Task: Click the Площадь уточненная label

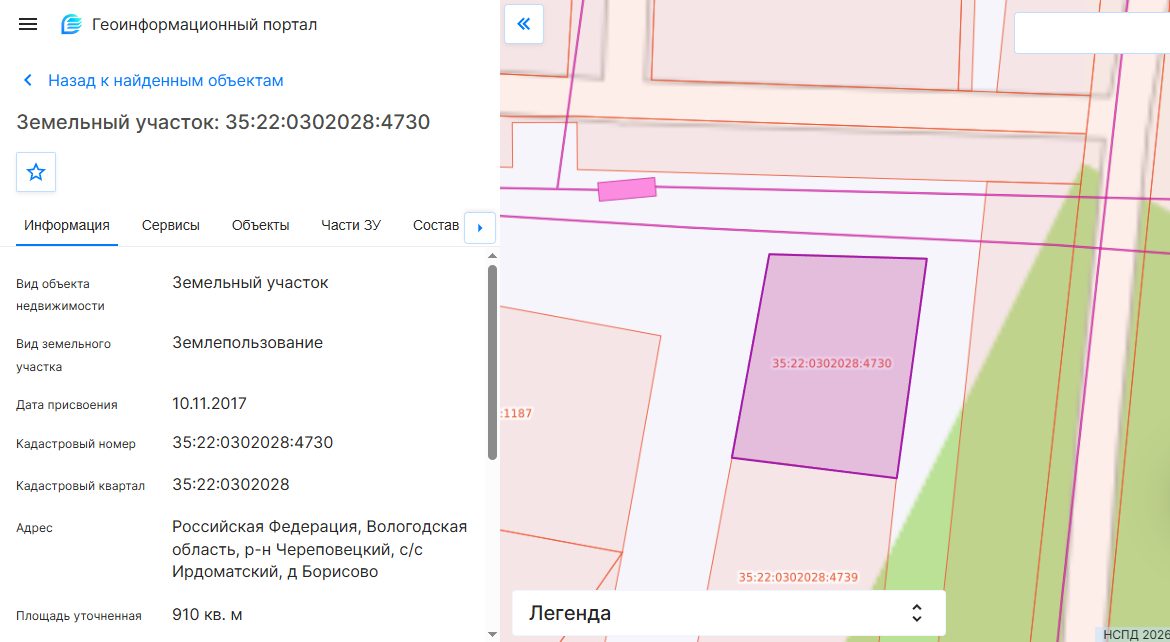Action: [78, 617]
